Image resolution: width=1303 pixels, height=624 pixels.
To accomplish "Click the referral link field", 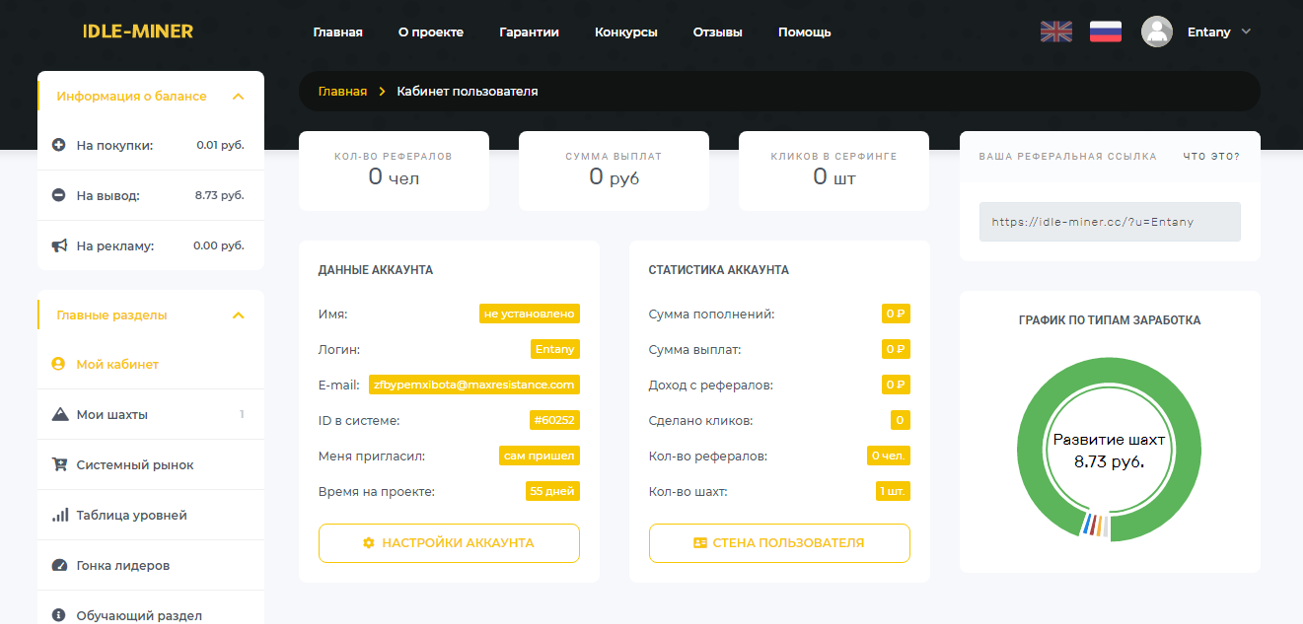I will pos(1110,222).
